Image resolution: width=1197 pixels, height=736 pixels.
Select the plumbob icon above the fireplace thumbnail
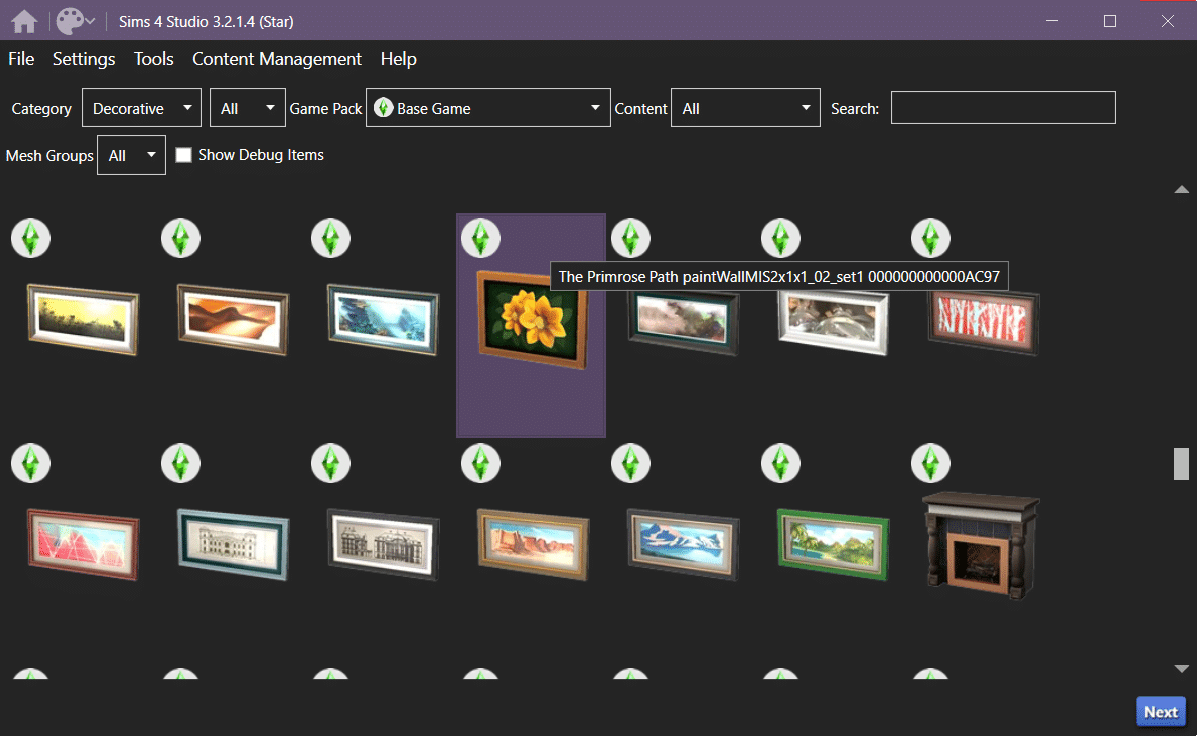(930, 463)
